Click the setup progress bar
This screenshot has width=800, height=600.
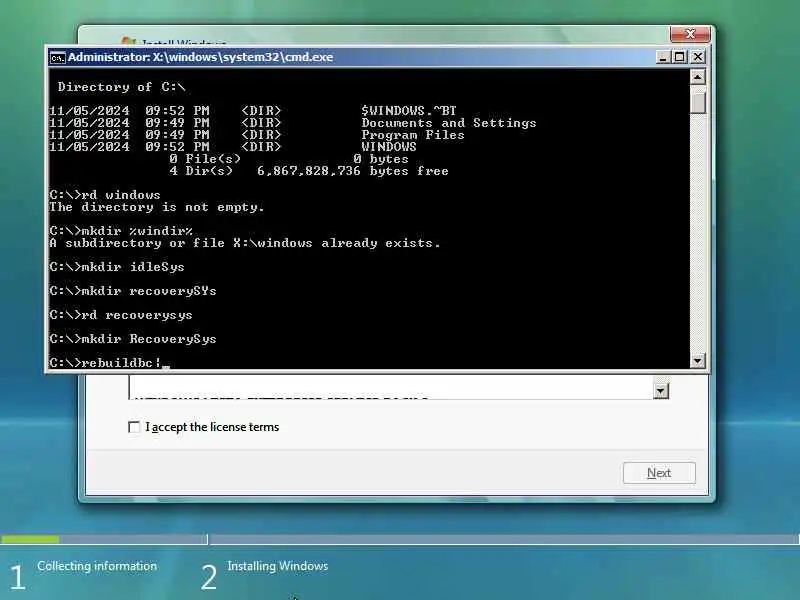point(400,539)
